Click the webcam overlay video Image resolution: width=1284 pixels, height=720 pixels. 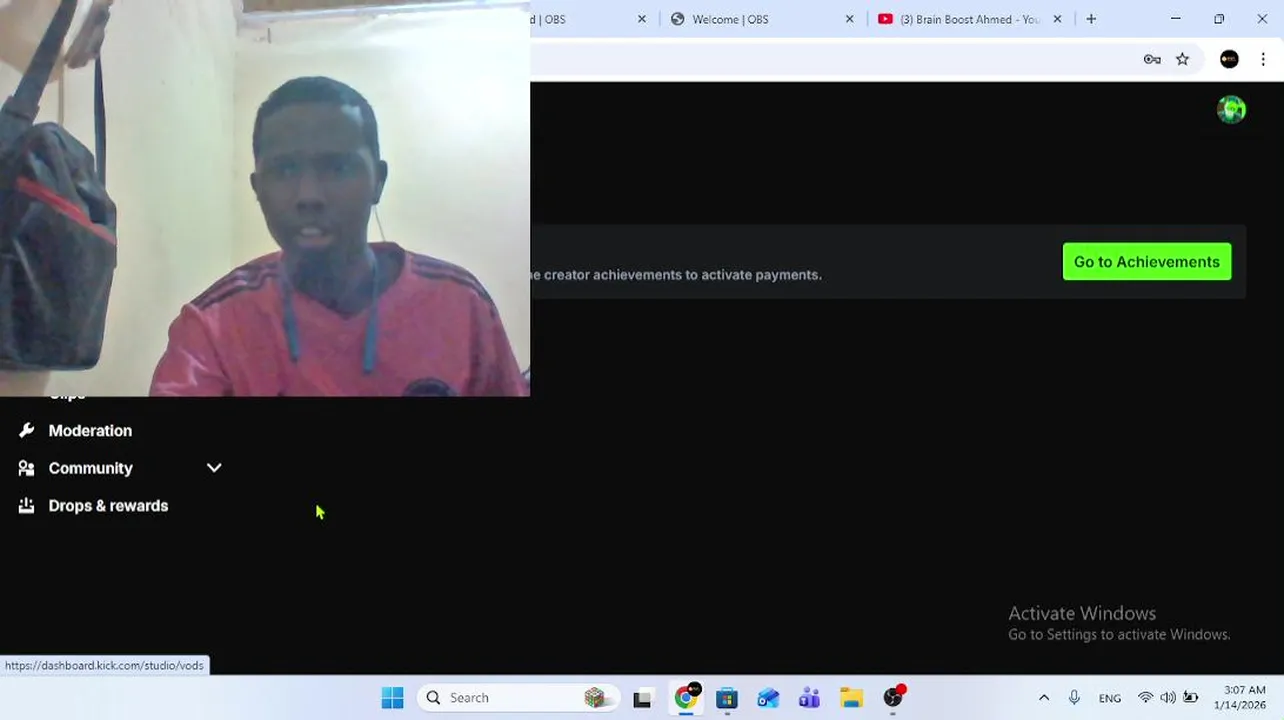coord(265,198)
